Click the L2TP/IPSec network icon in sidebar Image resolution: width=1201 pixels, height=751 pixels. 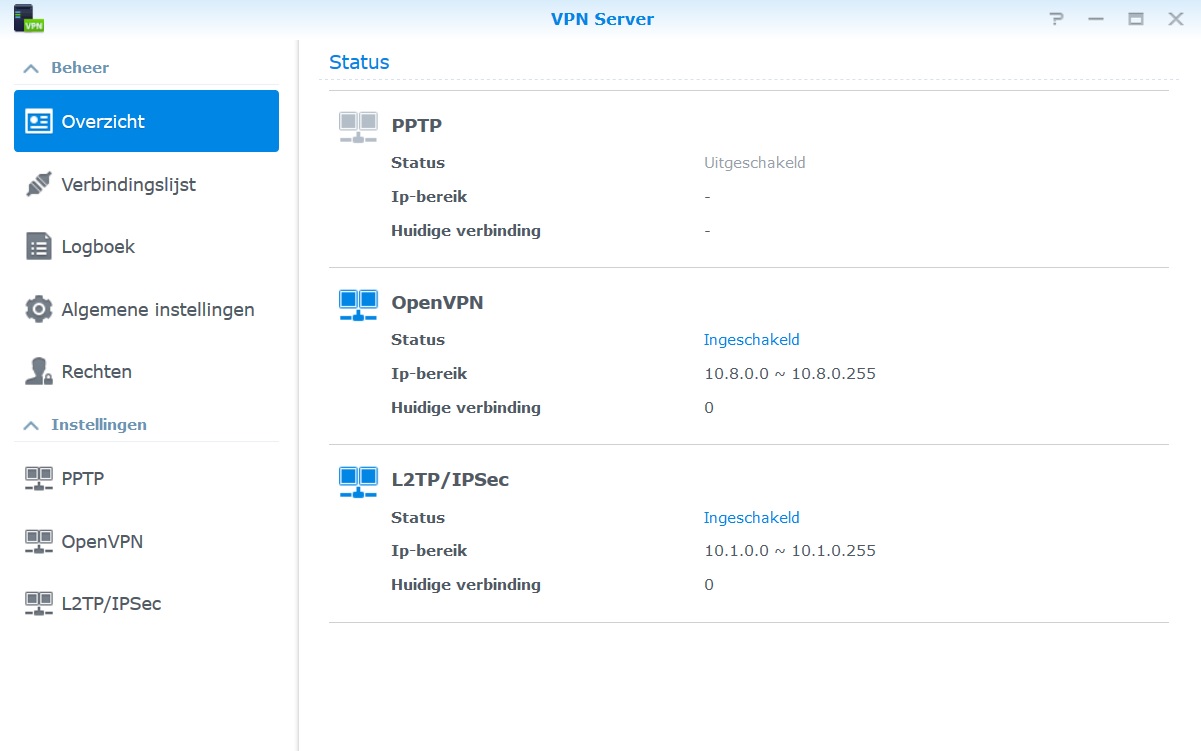coord(38,604)
